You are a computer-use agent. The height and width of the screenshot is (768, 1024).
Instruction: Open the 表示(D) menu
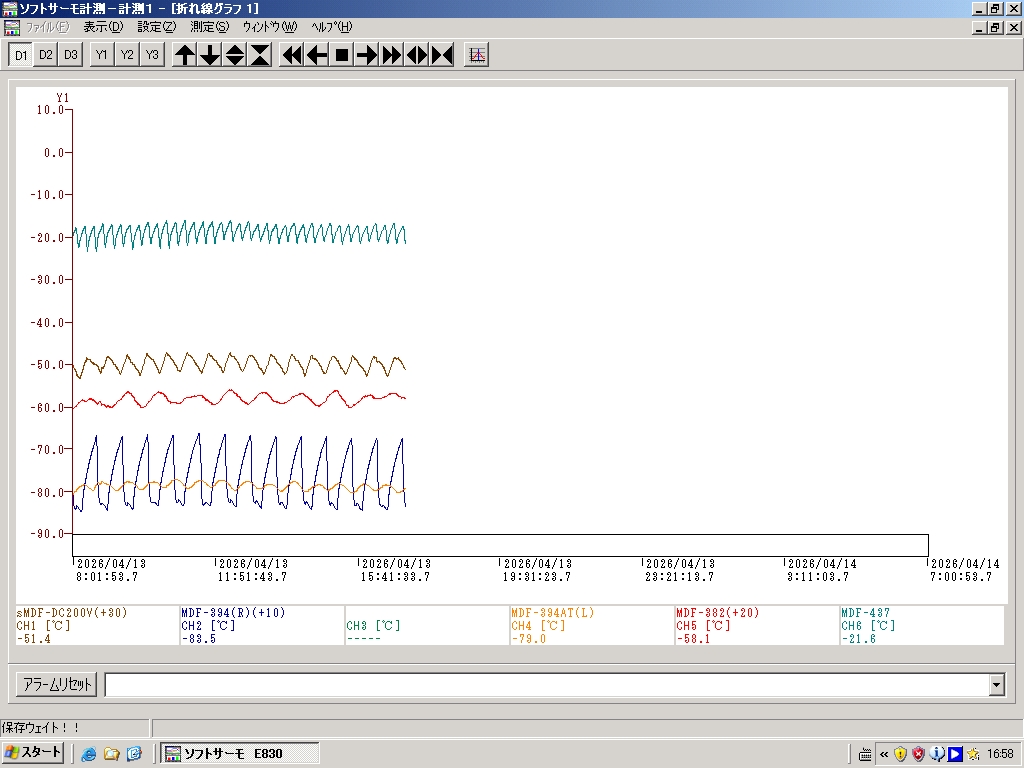(x=103, y=27)
